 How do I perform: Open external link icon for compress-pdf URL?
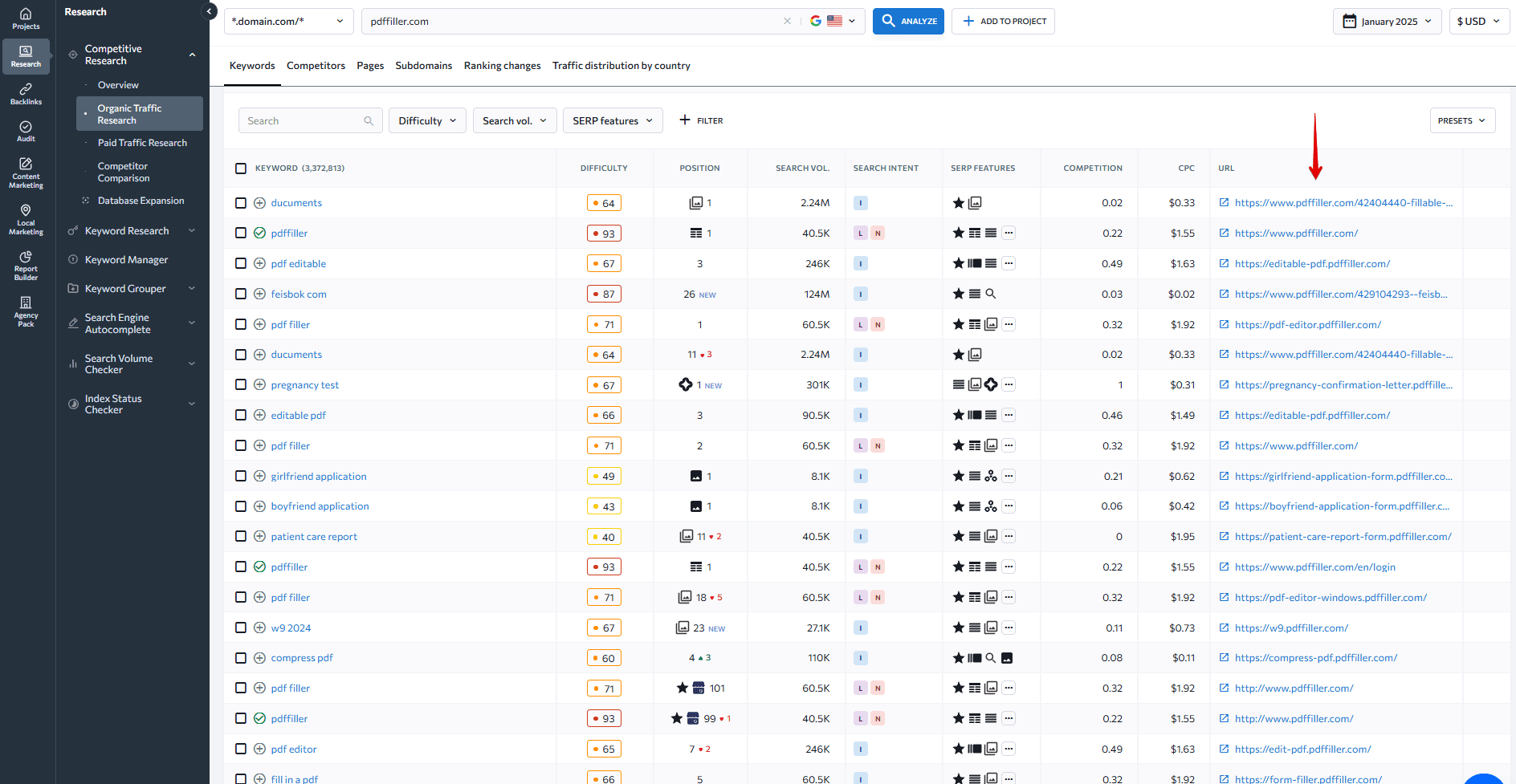click(x=1224, y=657)
